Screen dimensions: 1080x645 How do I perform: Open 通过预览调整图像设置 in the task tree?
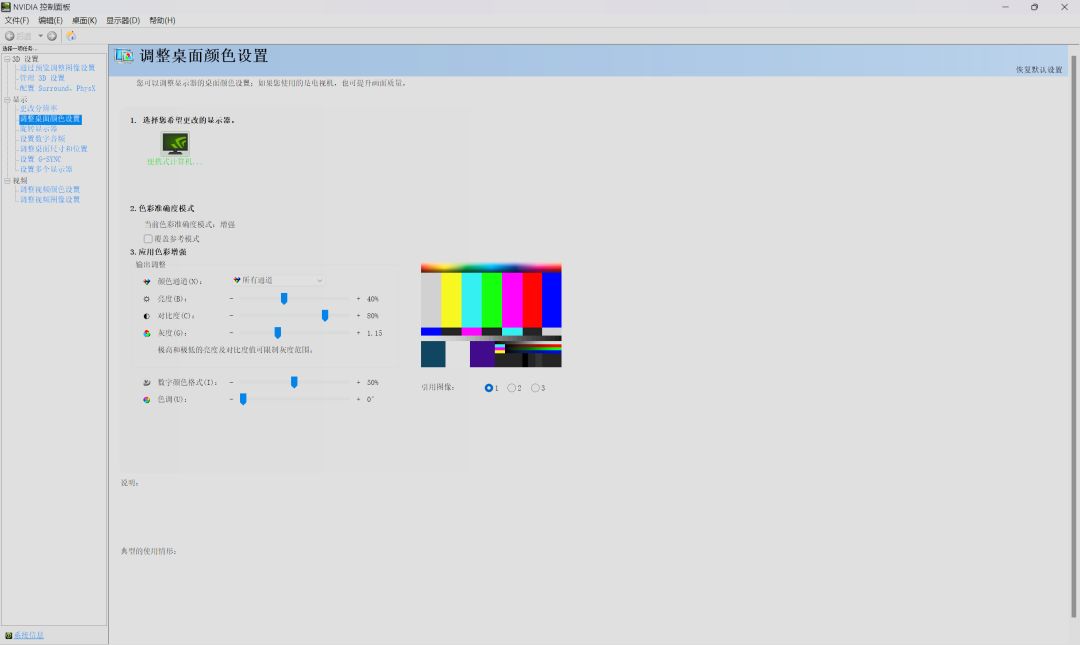(57, 68)
